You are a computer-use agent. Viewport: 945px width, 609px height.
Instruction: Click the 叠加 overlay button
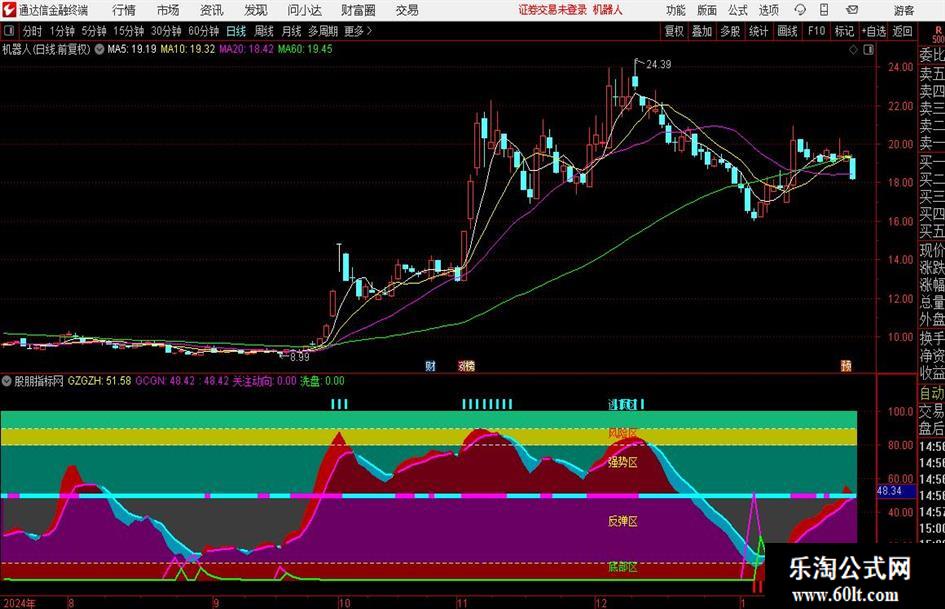702,31
